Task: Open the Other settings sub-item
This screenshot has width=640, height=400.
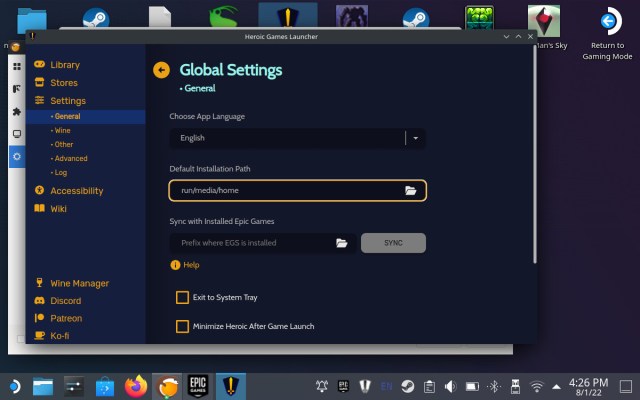Action: coord(62,144)
